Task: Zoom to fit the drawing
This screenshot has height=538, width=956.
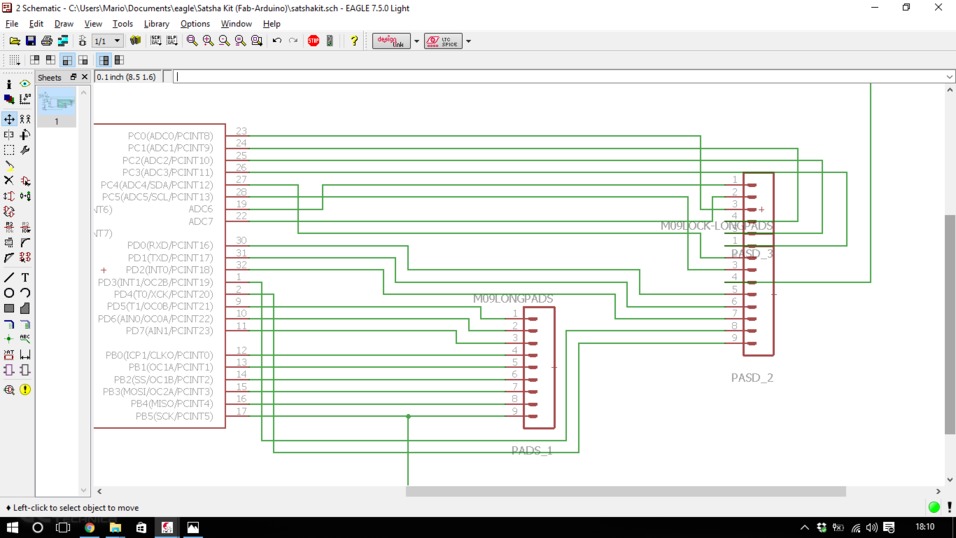Action: click(192, 41)
